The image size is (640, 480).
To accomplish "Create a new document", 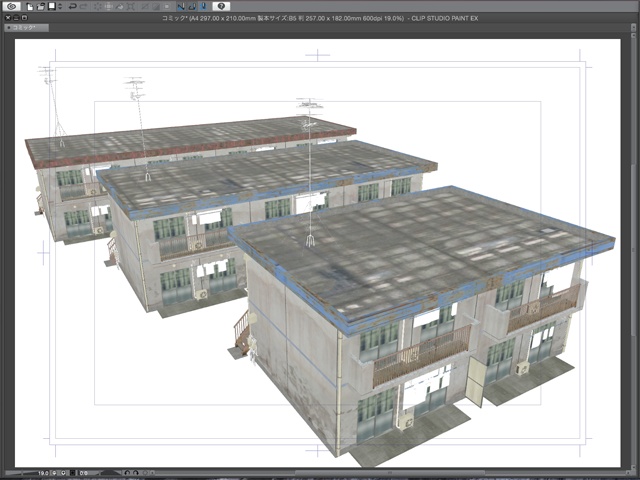I will pyautogui.click(x=30, y=6).
